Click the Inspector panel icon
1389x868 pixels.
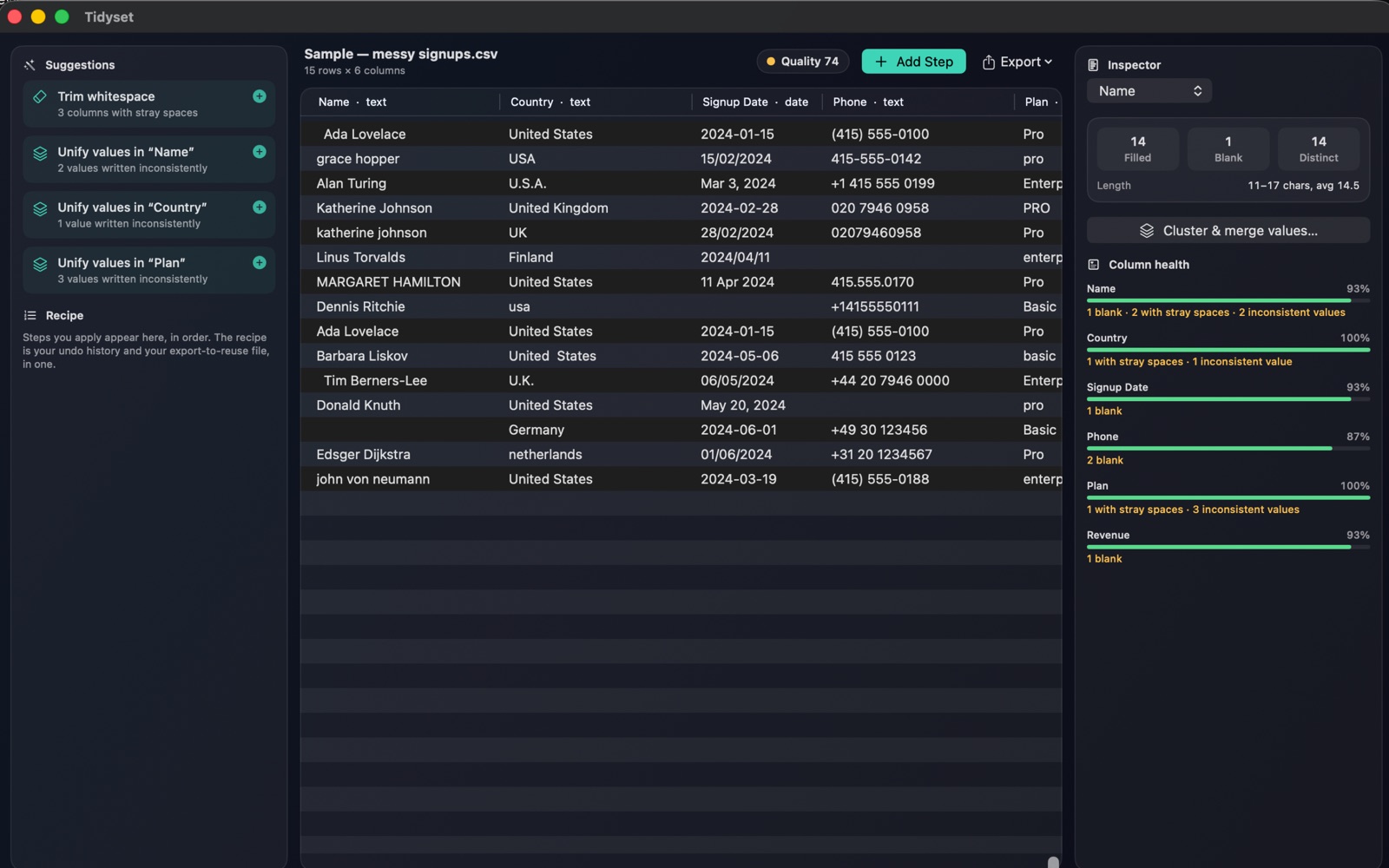pyautogui.click(x=1093, y=65)
